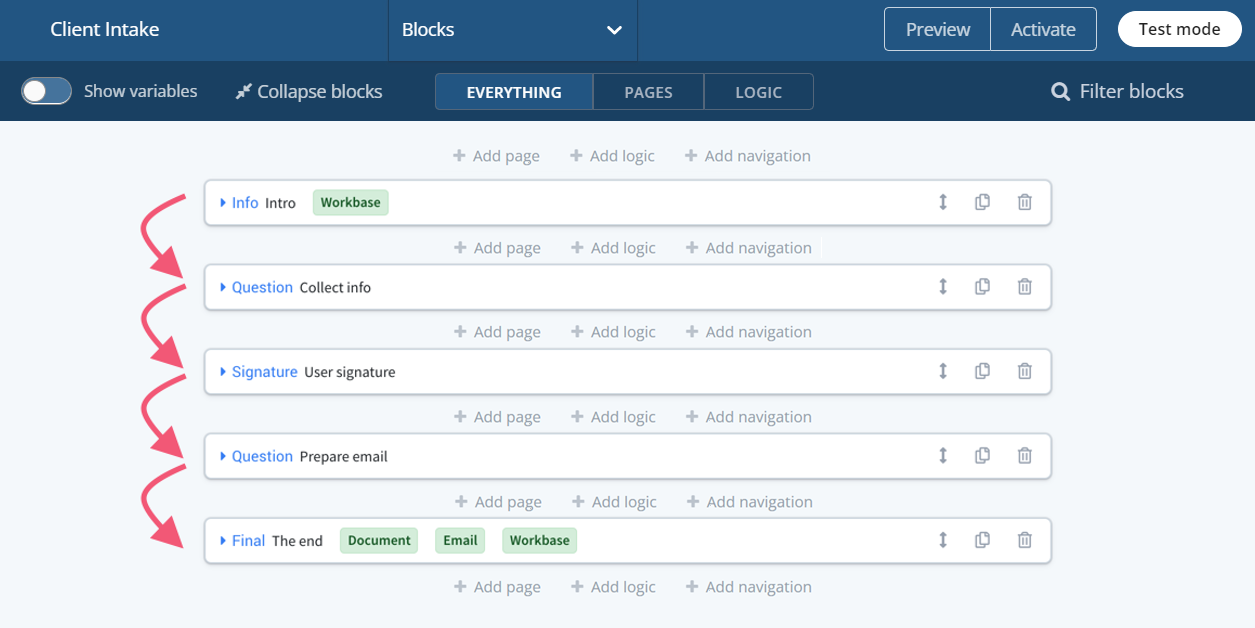Switch to the PAGES tab
This screenshot has height=628, width=1255.
coord(648,91)
